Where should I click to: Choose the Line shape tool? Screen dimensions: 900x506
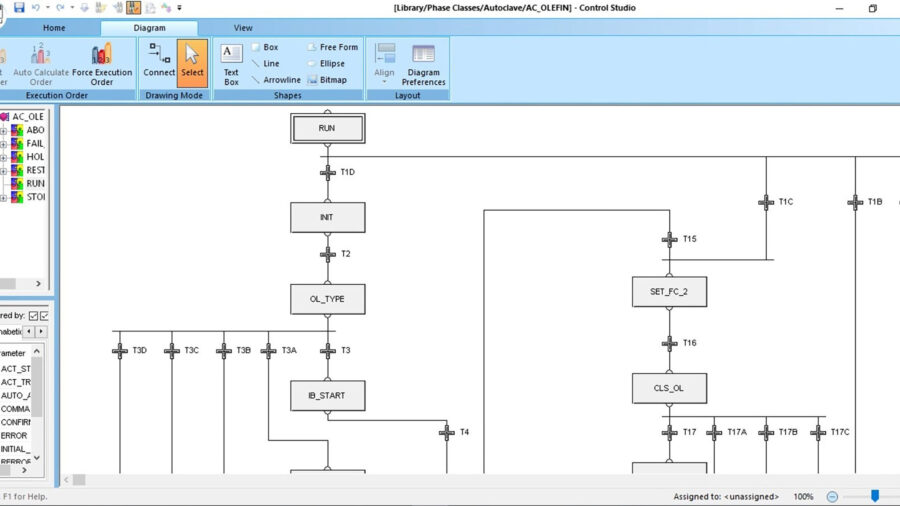pos(266,64)
